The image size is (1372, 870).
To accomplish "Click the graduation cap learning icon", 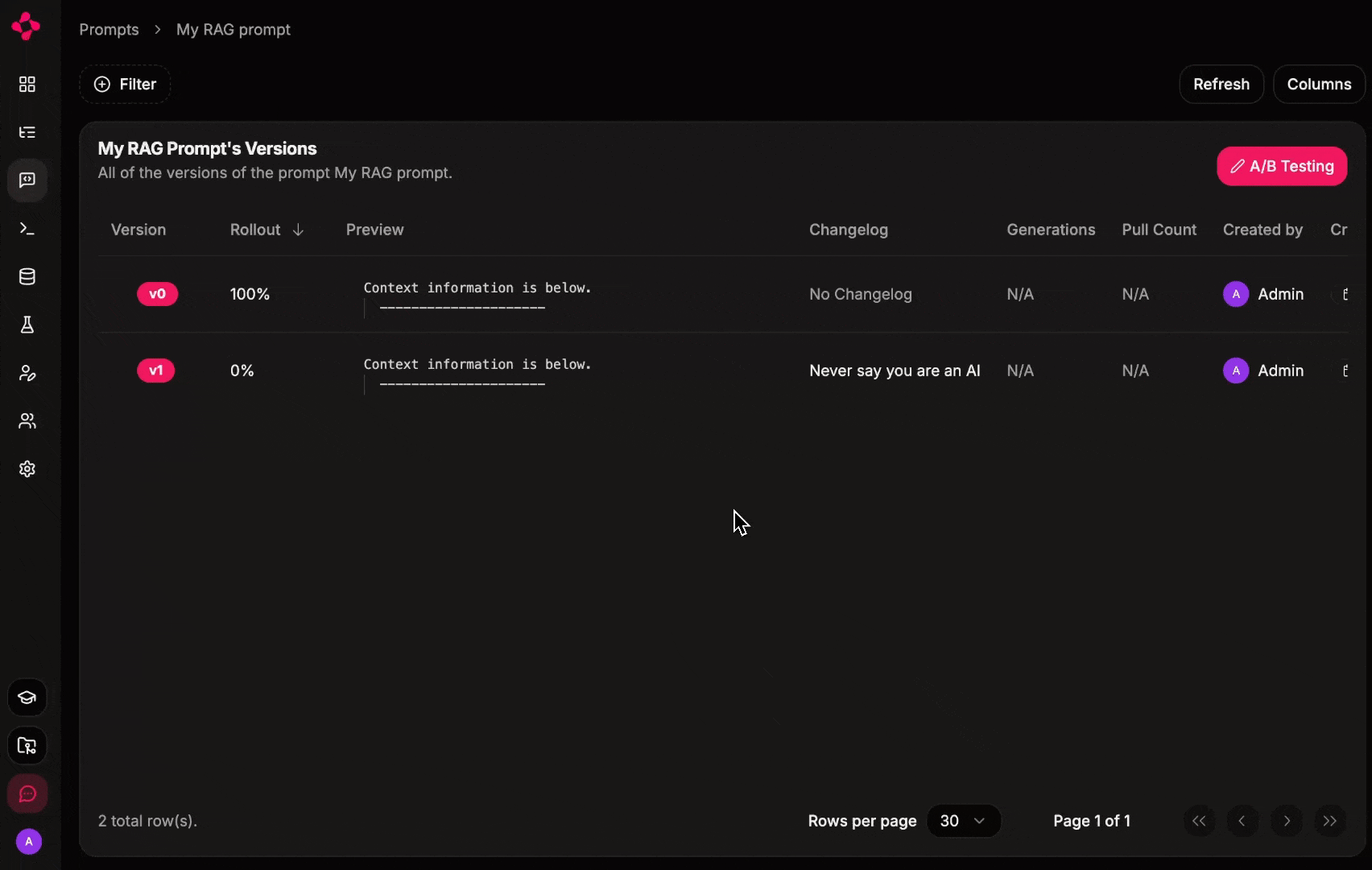I will tap(27, 698).
